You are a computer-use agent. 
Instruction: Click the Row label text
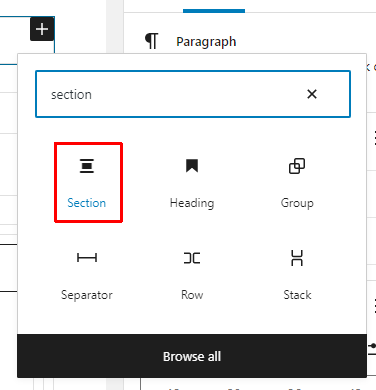pos(192,295)
